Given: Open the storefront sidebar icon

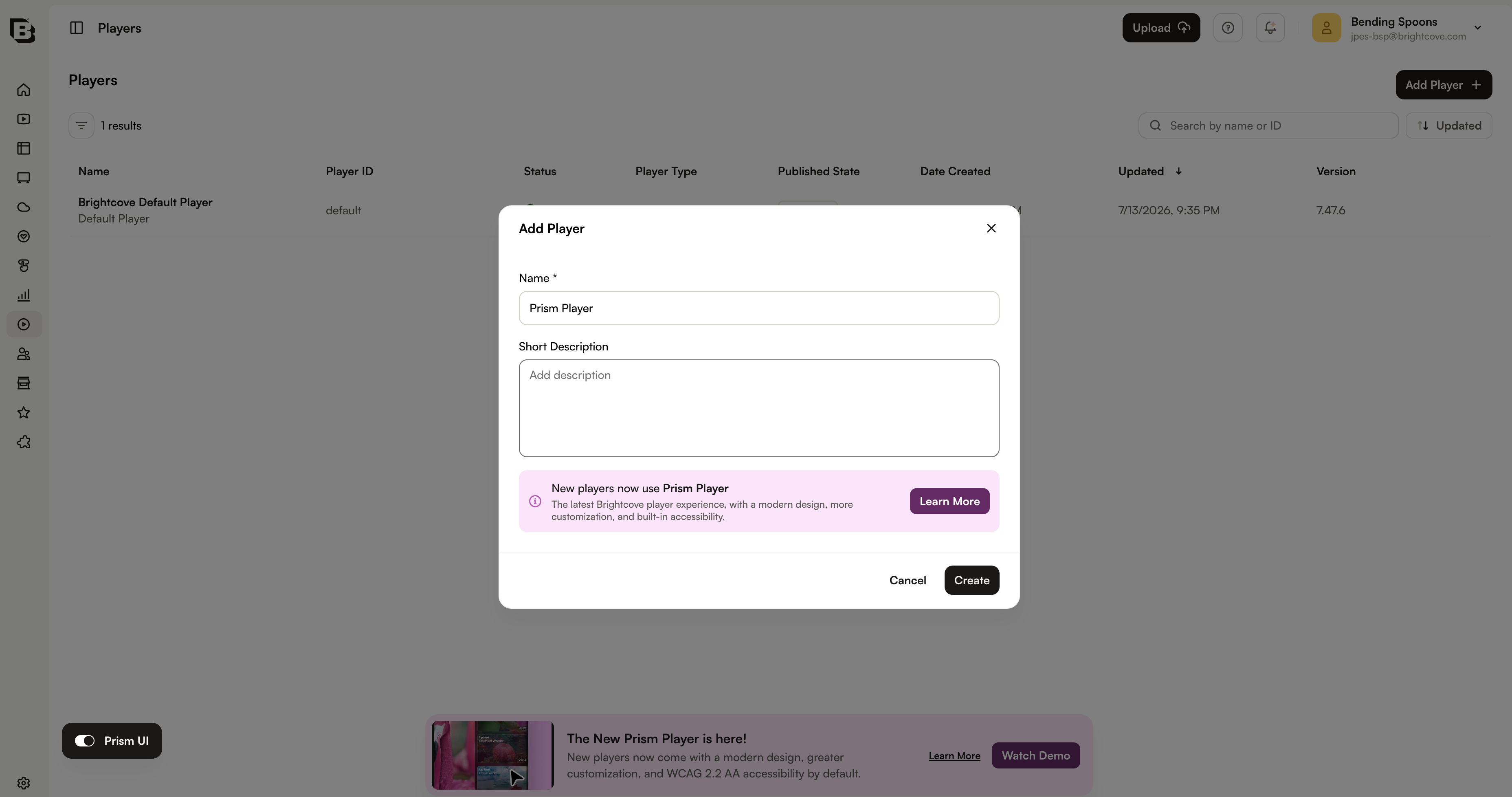Looking at the screenshot, I should (24, 383).
